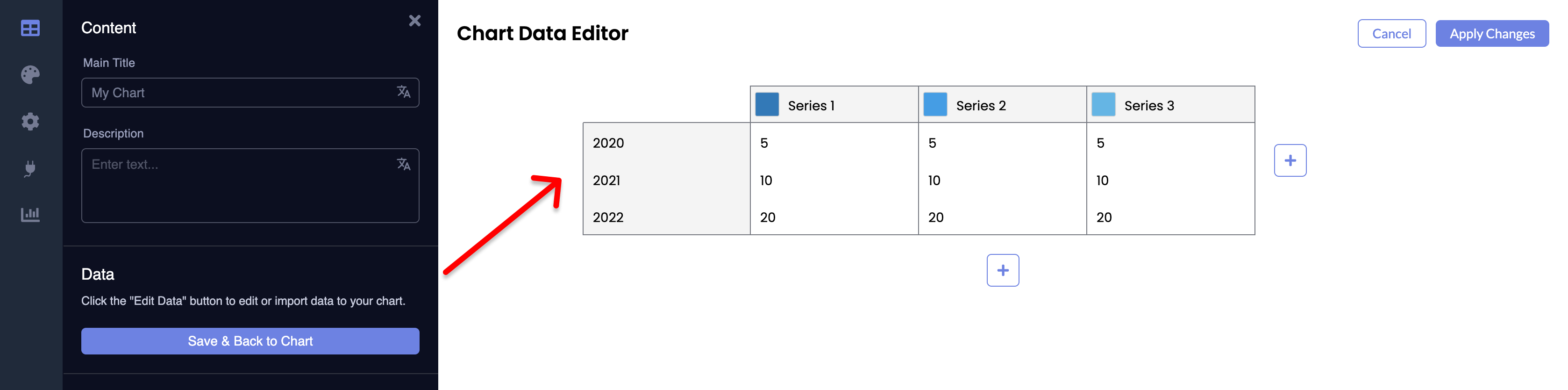1568x390 pixels.
Task: Open the plug integrations sidebar icon
Action: [30, 168]
